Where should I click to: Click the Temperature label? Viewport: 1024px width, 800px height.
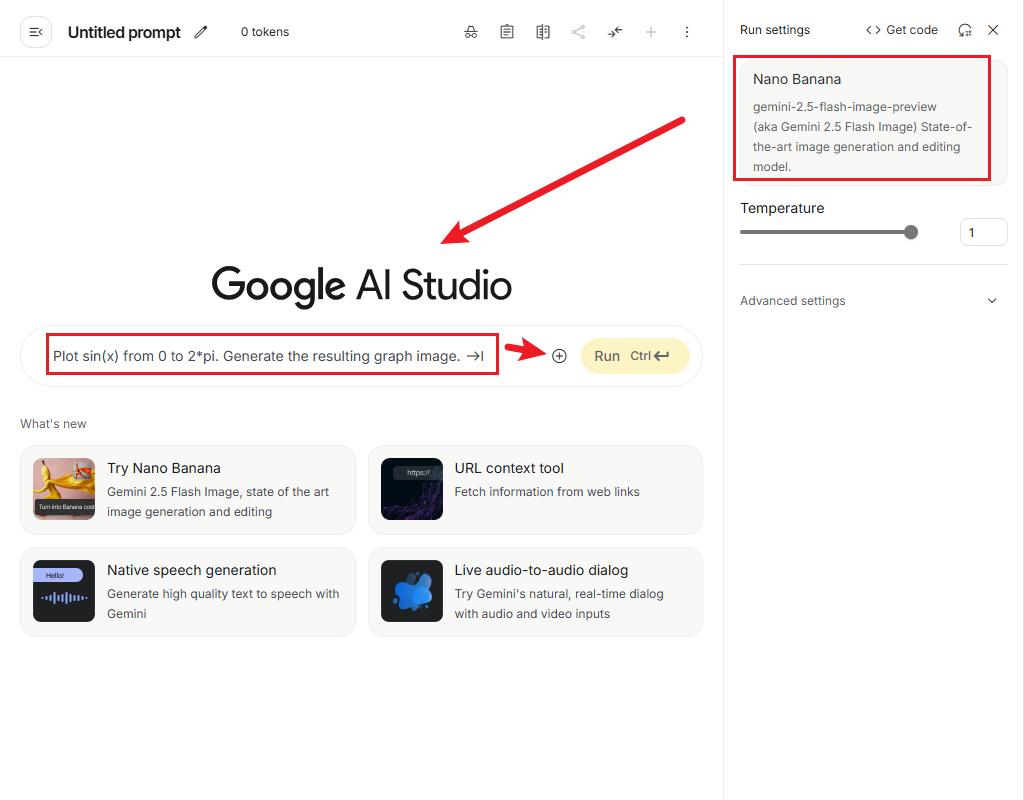pyautogui.click(x=782, y=208)
